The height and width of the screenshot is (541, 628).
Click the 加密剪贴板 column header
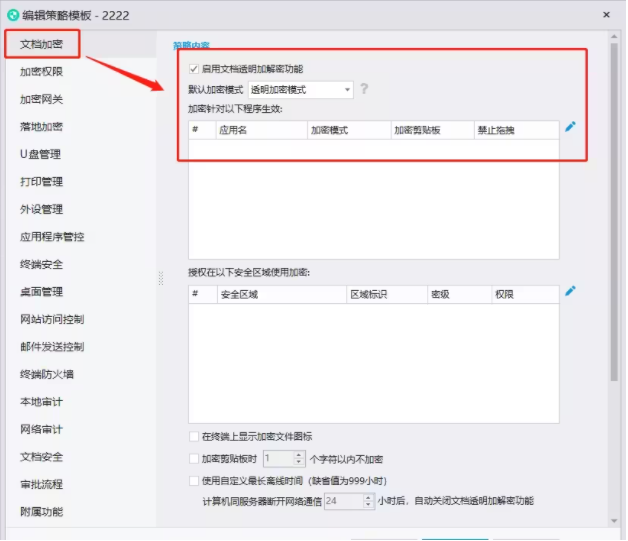[433, 130]
